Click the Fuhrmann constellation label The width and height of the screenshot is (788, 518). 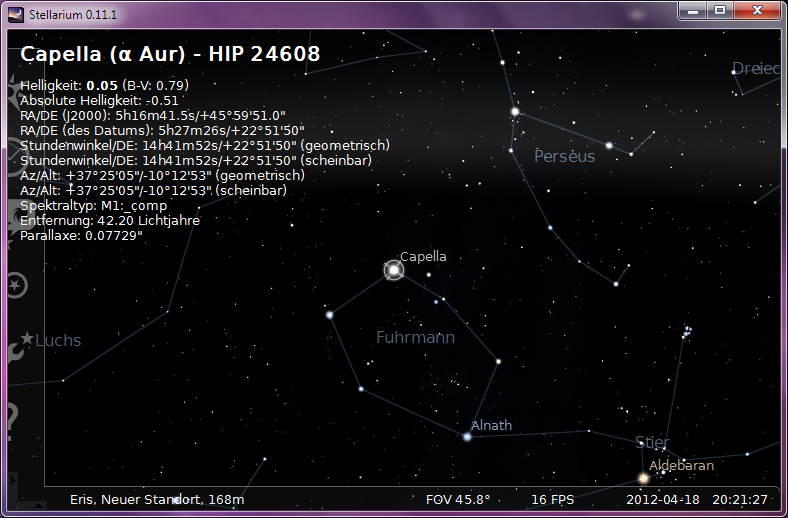(415, 338)
